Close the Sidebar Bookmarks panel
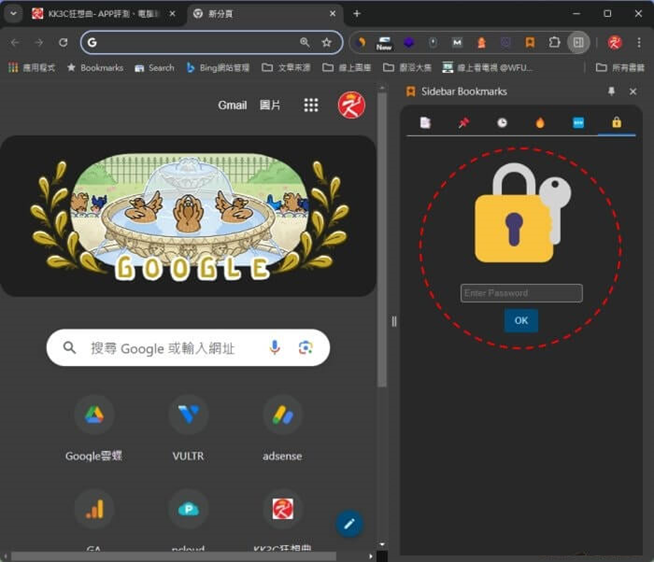 pos(633,91)
